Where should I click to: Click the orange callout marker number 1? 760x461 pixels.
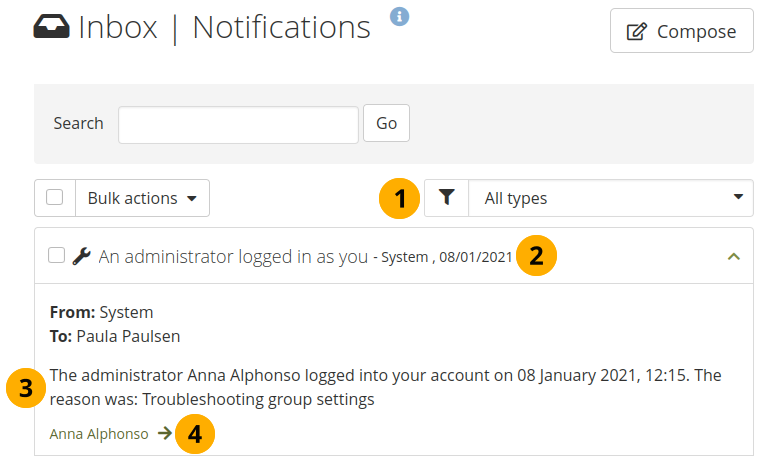pyautogui.click(x=400, y=198)
